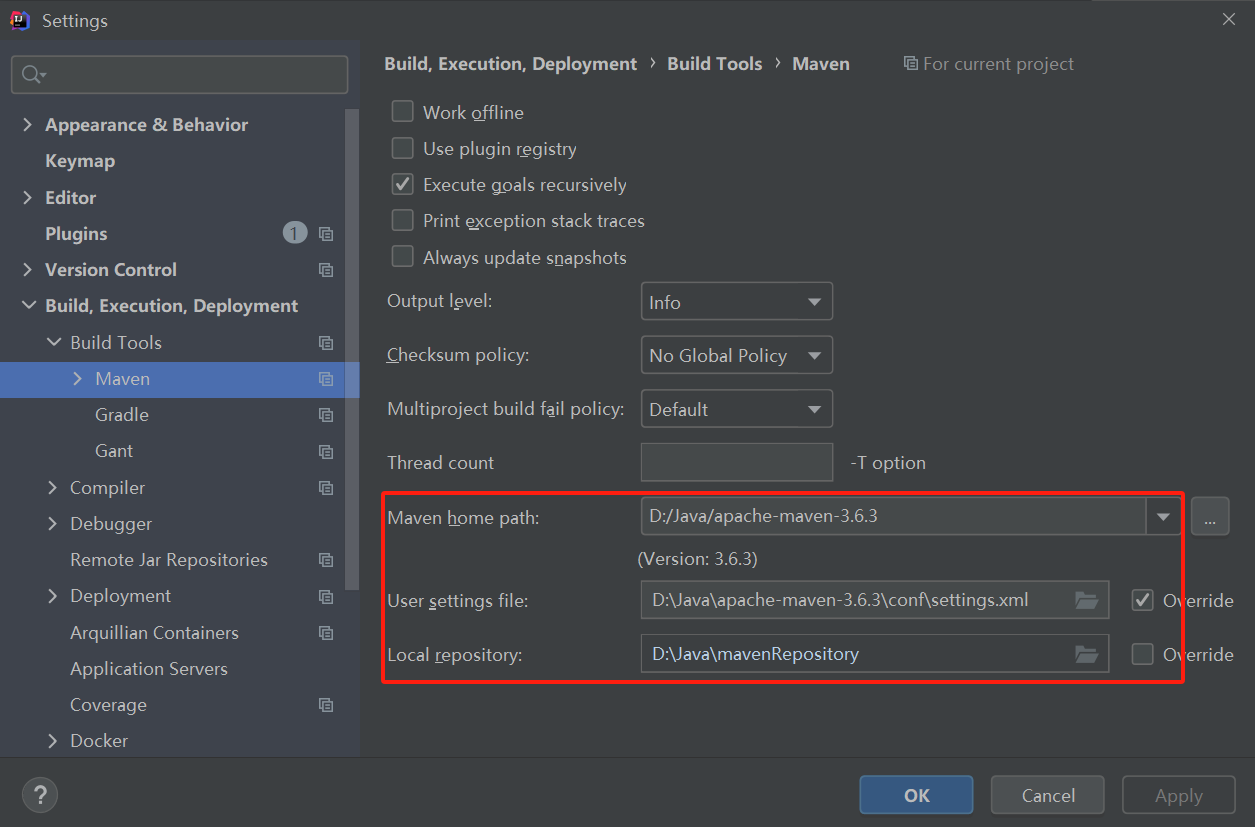This screenshot has height=827, width=1255.
Task: Expand the Compiler node
Action: pyautogui.click(x=53, y=488)
